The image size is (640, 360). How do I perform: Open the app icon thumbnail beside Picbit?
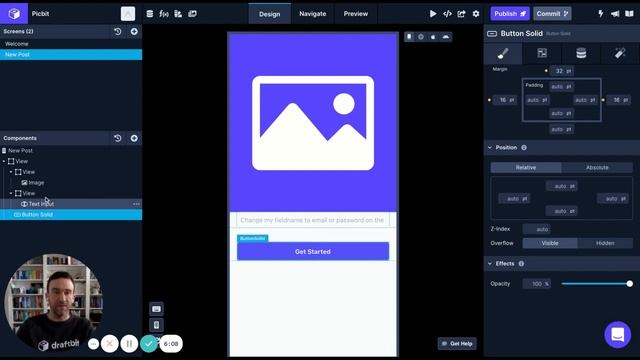tap(128, 13)
